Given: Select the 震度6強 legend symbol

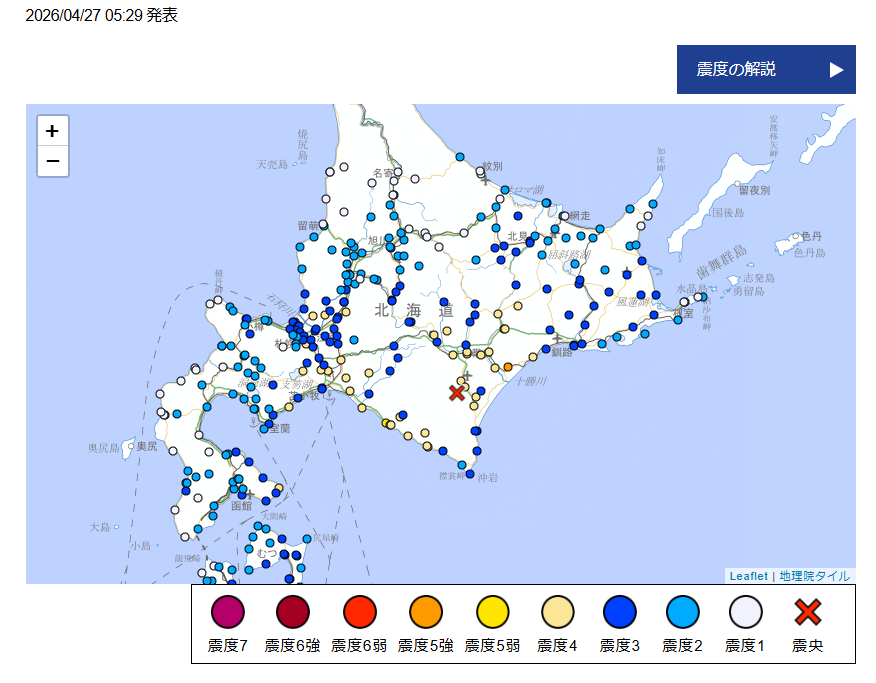Looking at the screenshot, I should click(290, 613).
